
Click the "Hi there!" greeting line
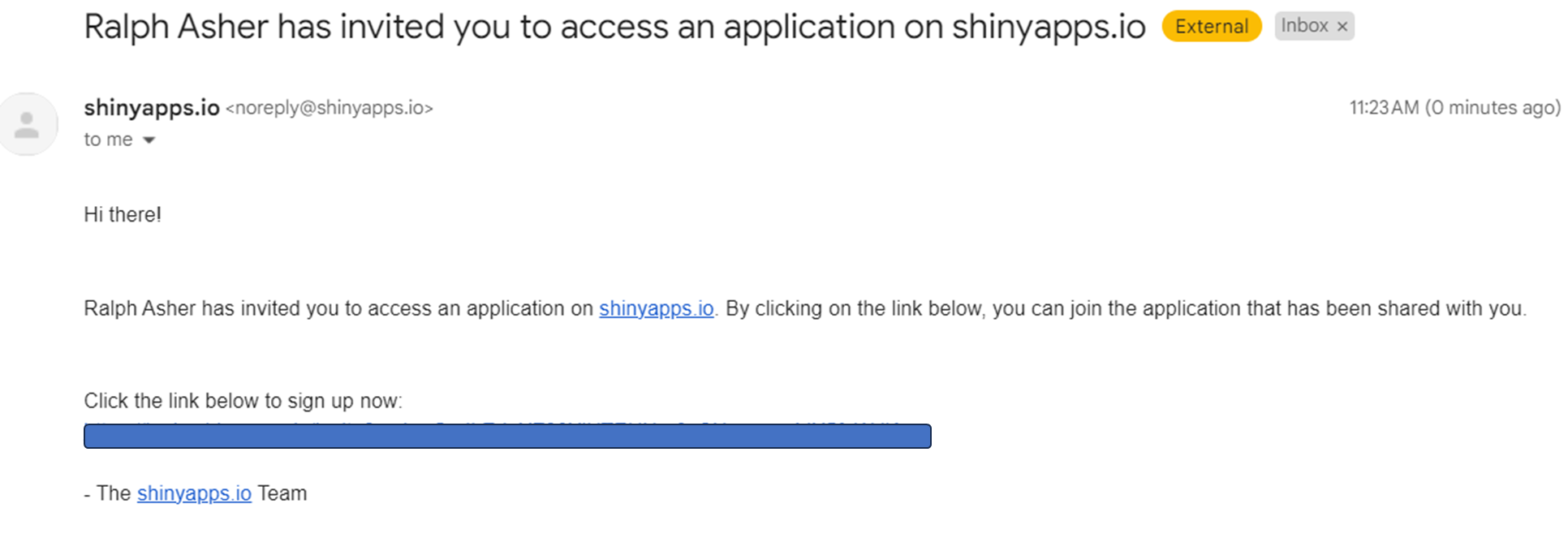[123, 215]
